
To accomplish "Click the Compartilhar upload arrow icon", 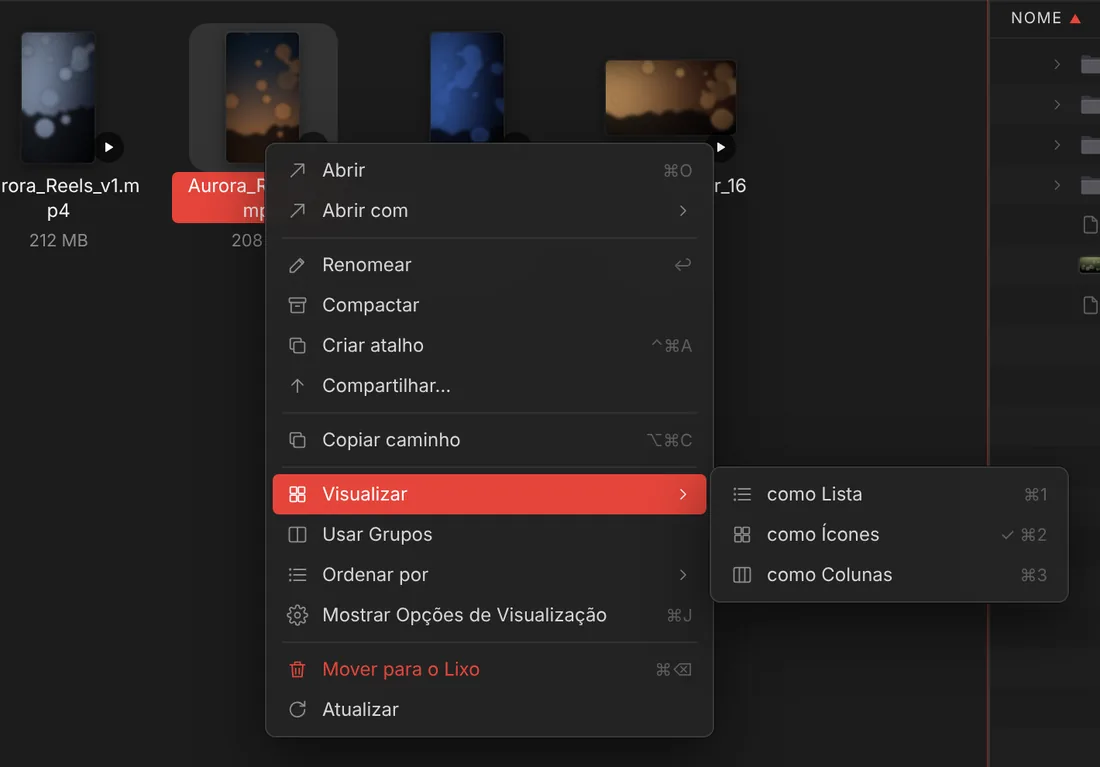I will pos(297,386).
